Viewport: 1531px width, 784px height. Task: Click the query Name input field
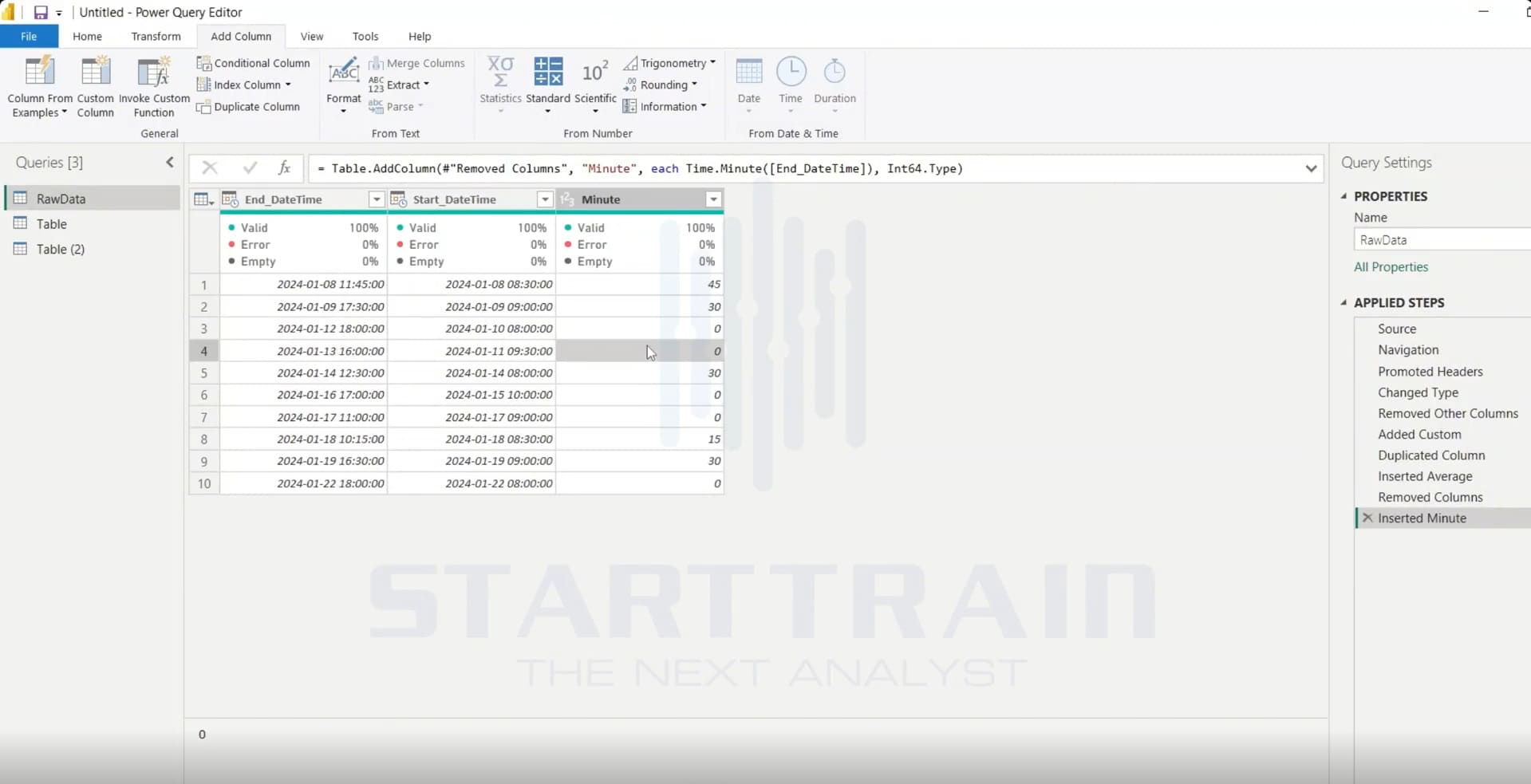point(1442,239)
